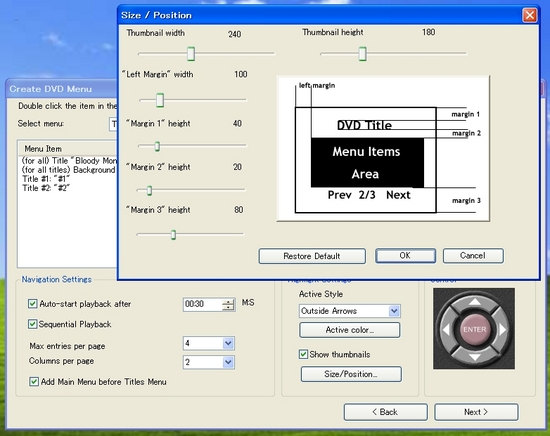Click the left arrow on remote control
This screenshot has height=436, width=550.
click(446, 330)
